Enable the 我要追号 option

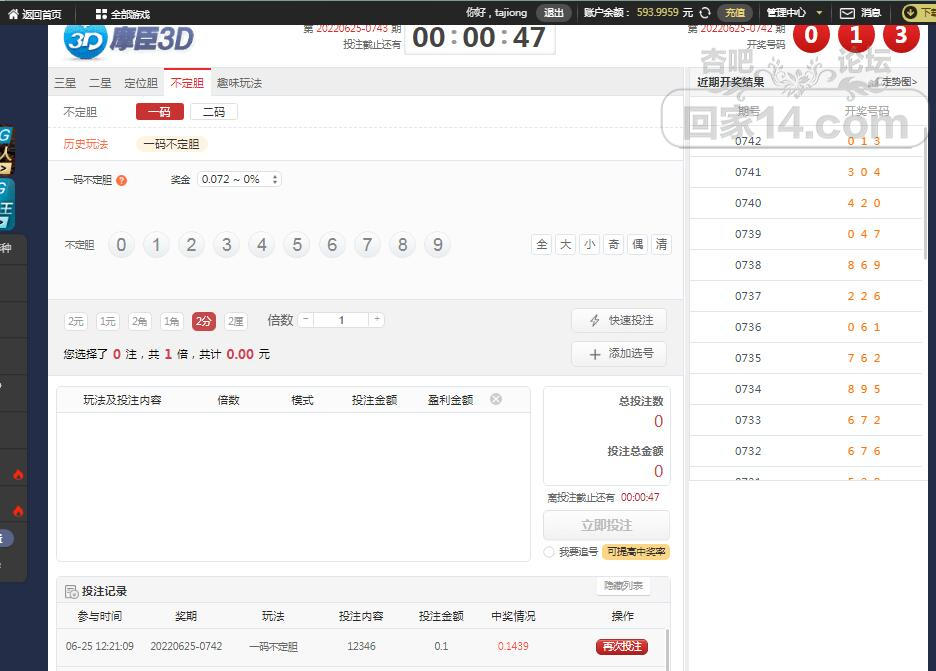point(549,552)
